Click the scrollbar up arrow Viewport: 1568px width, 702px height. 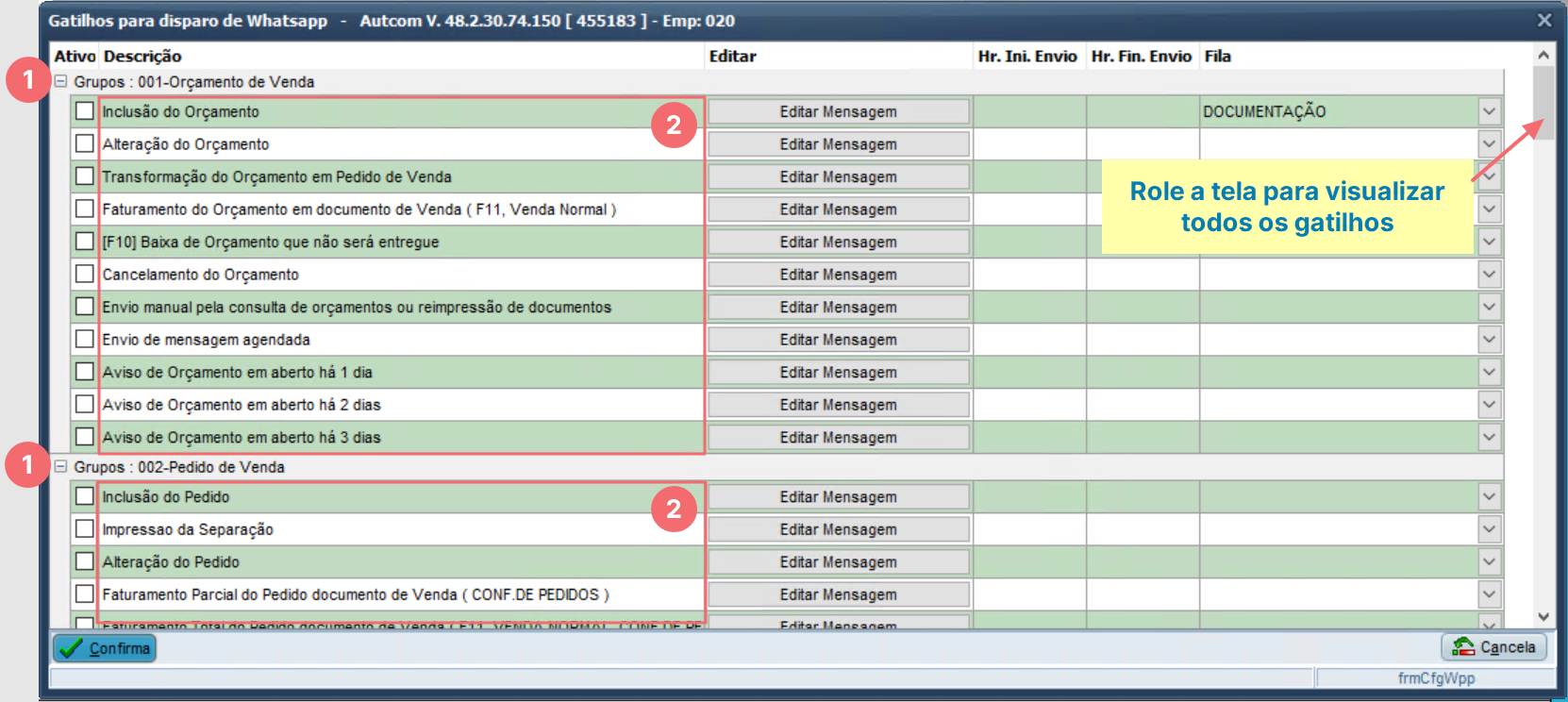(1543, 55)
